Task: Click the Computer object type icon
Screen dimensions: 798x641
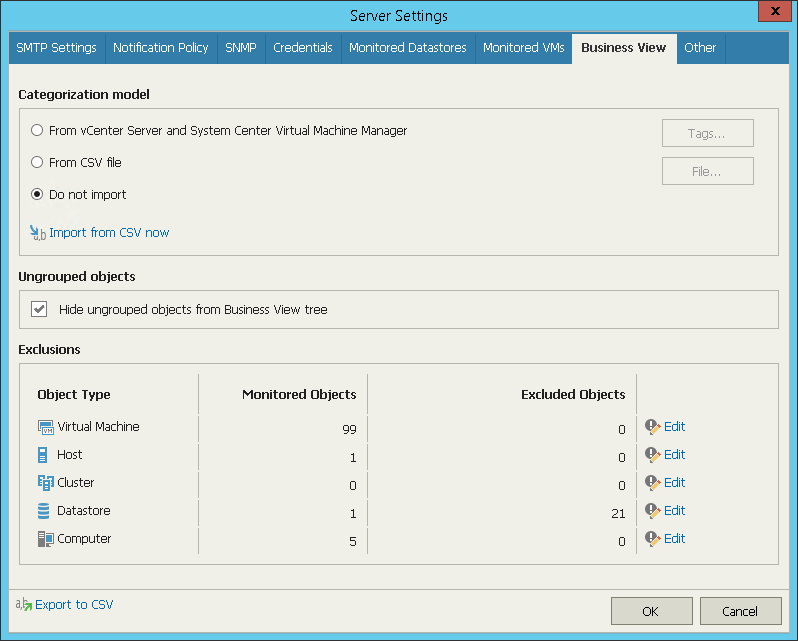Action: [45, 539]
